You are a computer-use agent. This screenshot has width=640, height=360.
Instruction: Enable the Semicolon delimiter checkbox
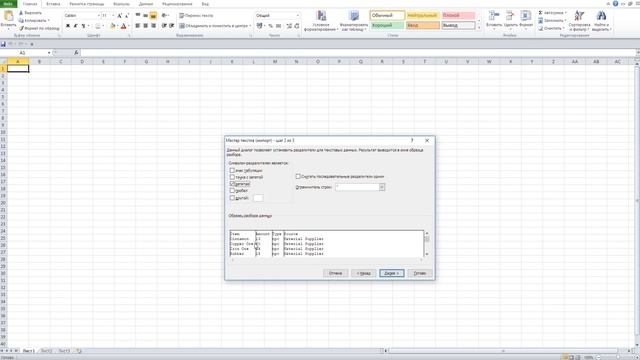232,177
